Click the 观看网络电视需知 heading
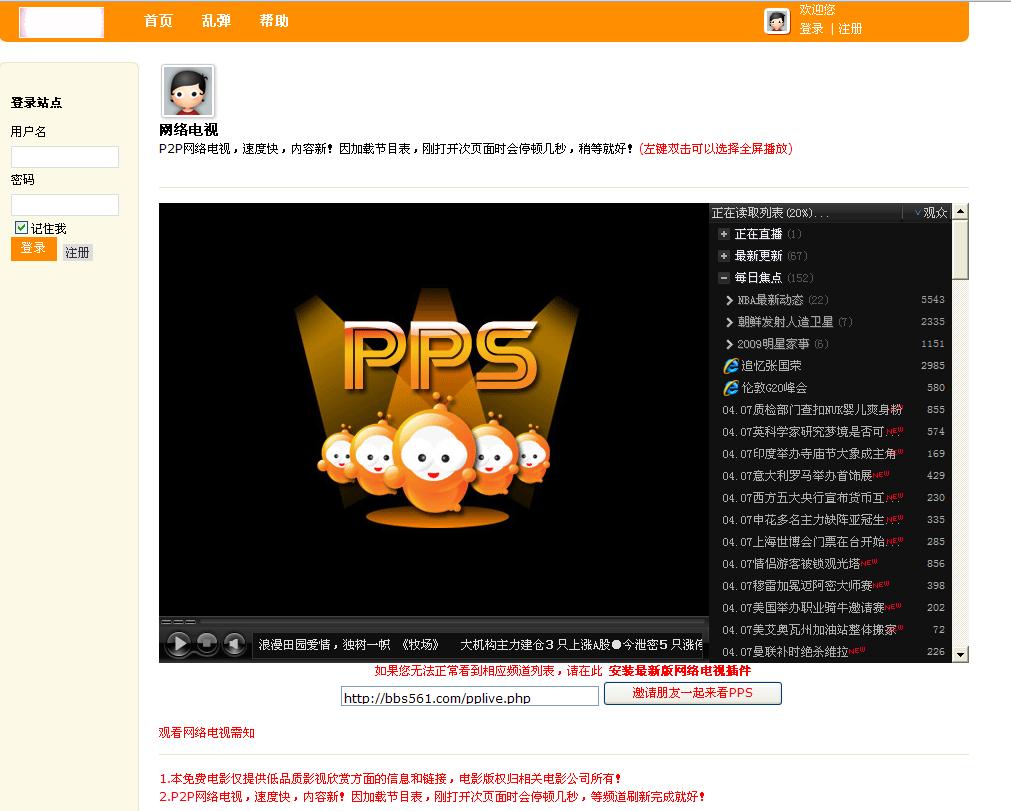 (207, 733)
